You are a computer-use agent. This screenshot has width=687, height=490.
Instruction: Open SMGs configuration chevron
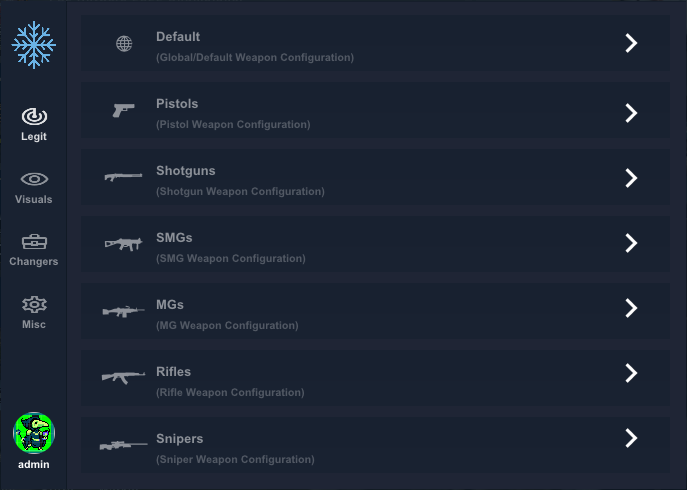click(x=631, y=243)
